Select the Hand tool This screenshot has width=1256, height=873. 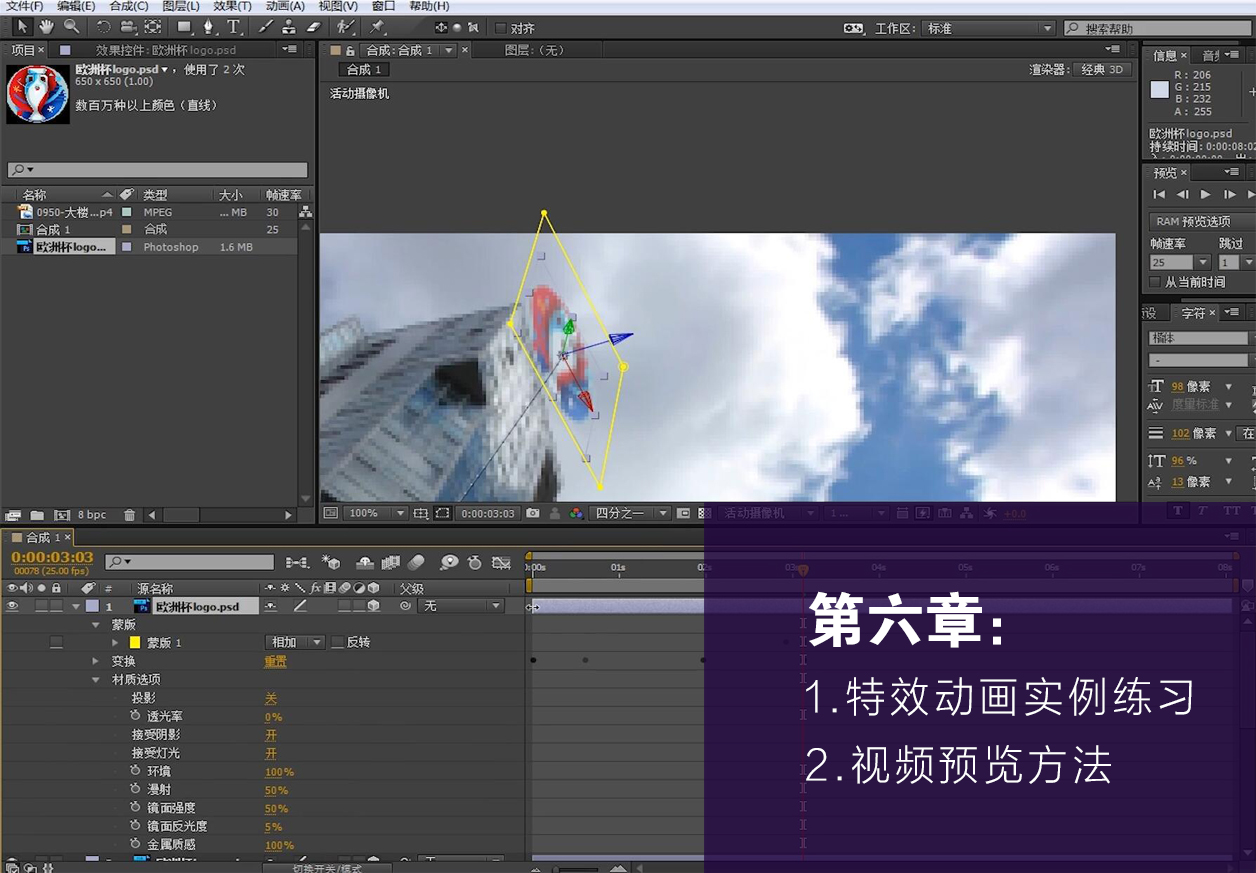(47, 27)
